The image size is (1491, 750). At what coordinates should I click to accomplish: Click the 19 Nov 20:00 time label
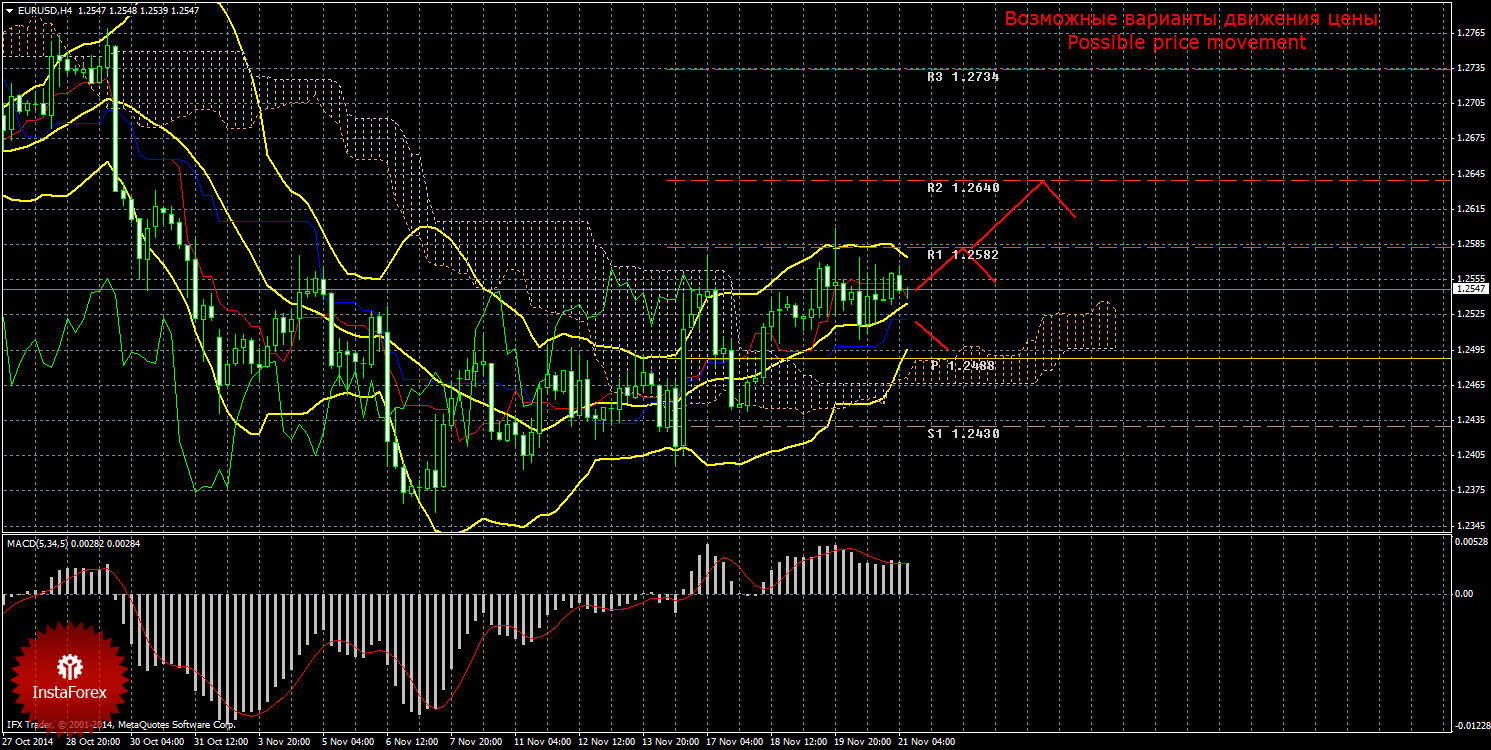click(x=862, y=743)
